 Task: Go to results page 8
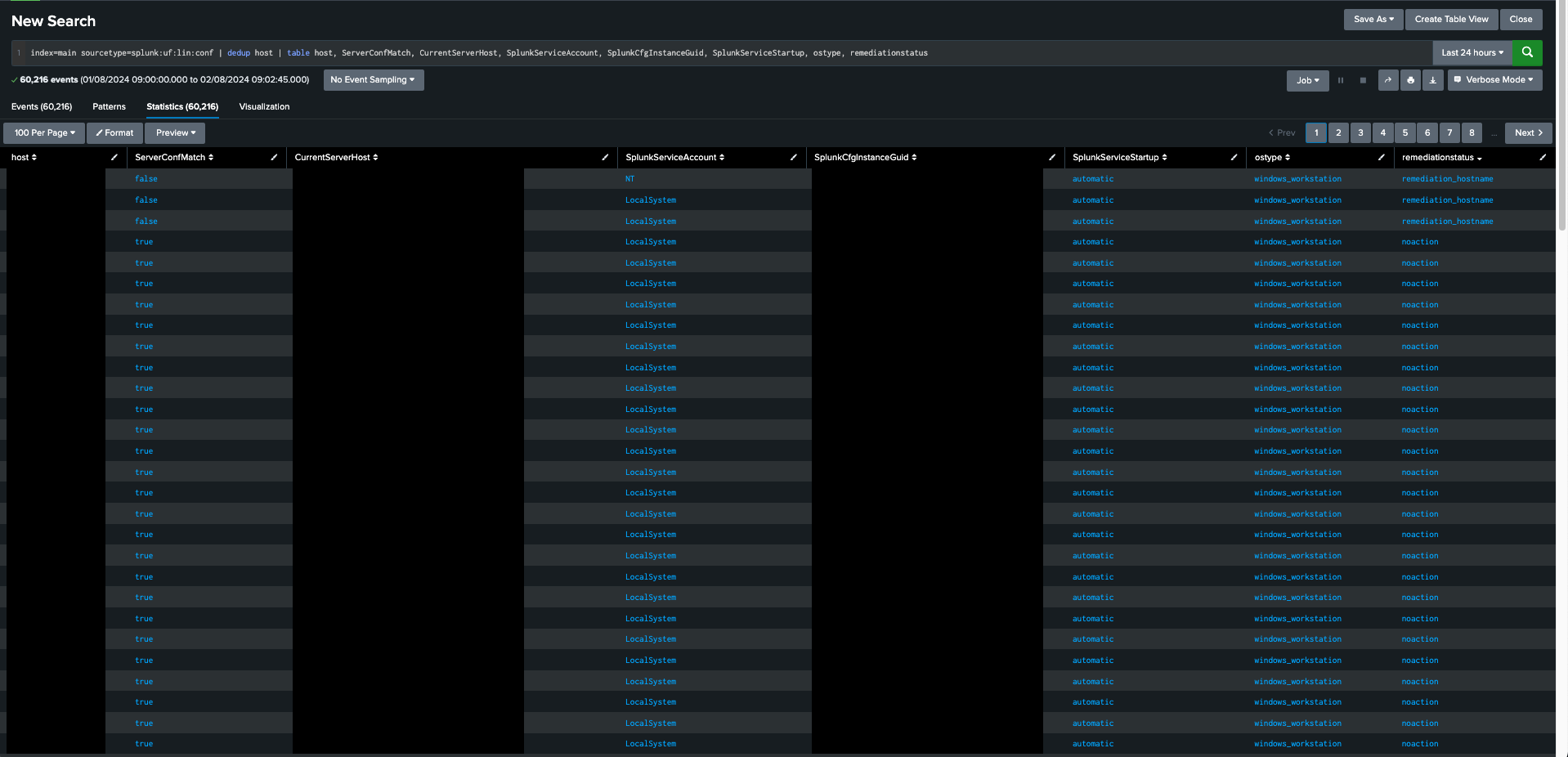pos(1472,132)
